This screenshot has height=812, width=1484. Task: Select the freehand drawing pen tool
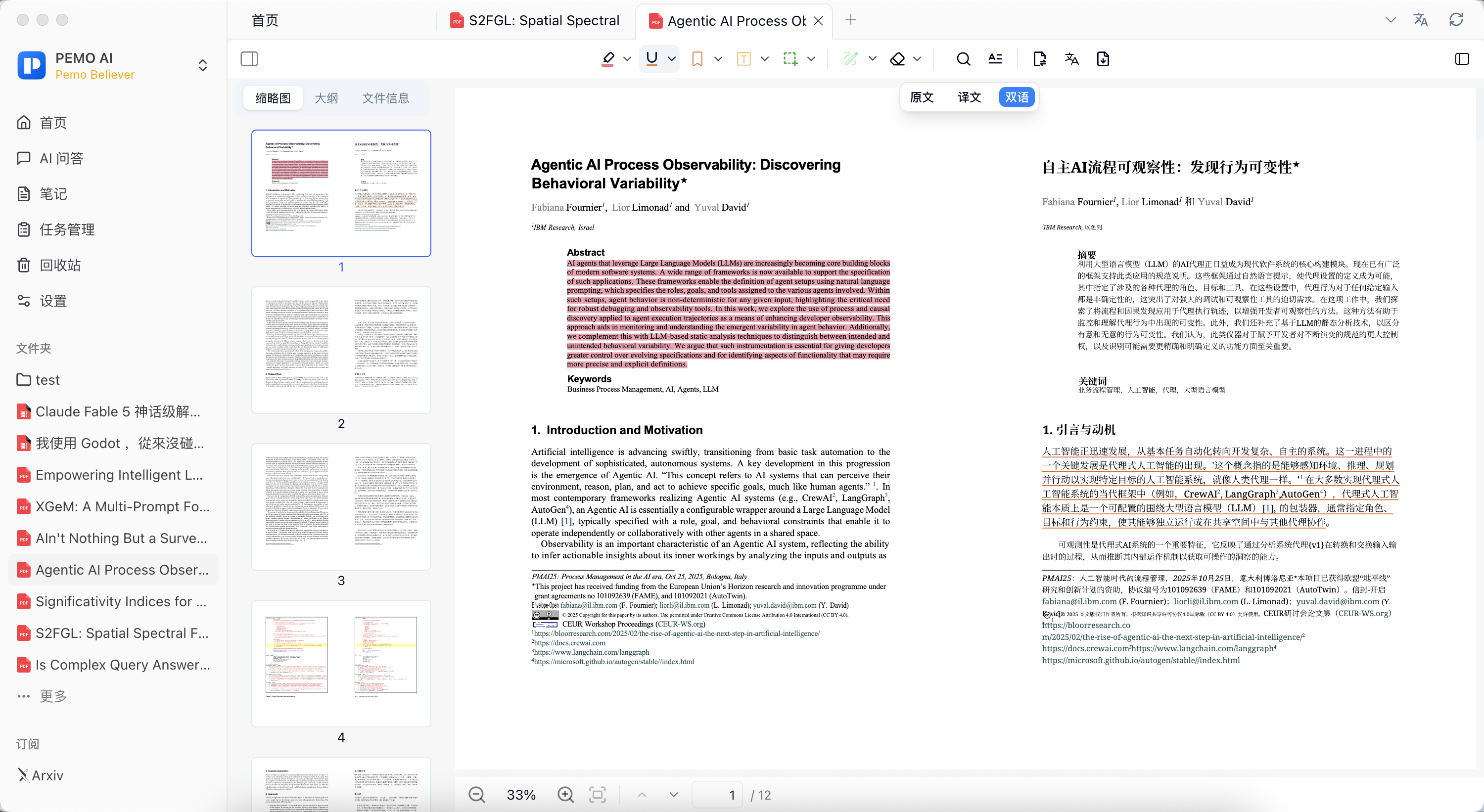[x=851, y=59]
